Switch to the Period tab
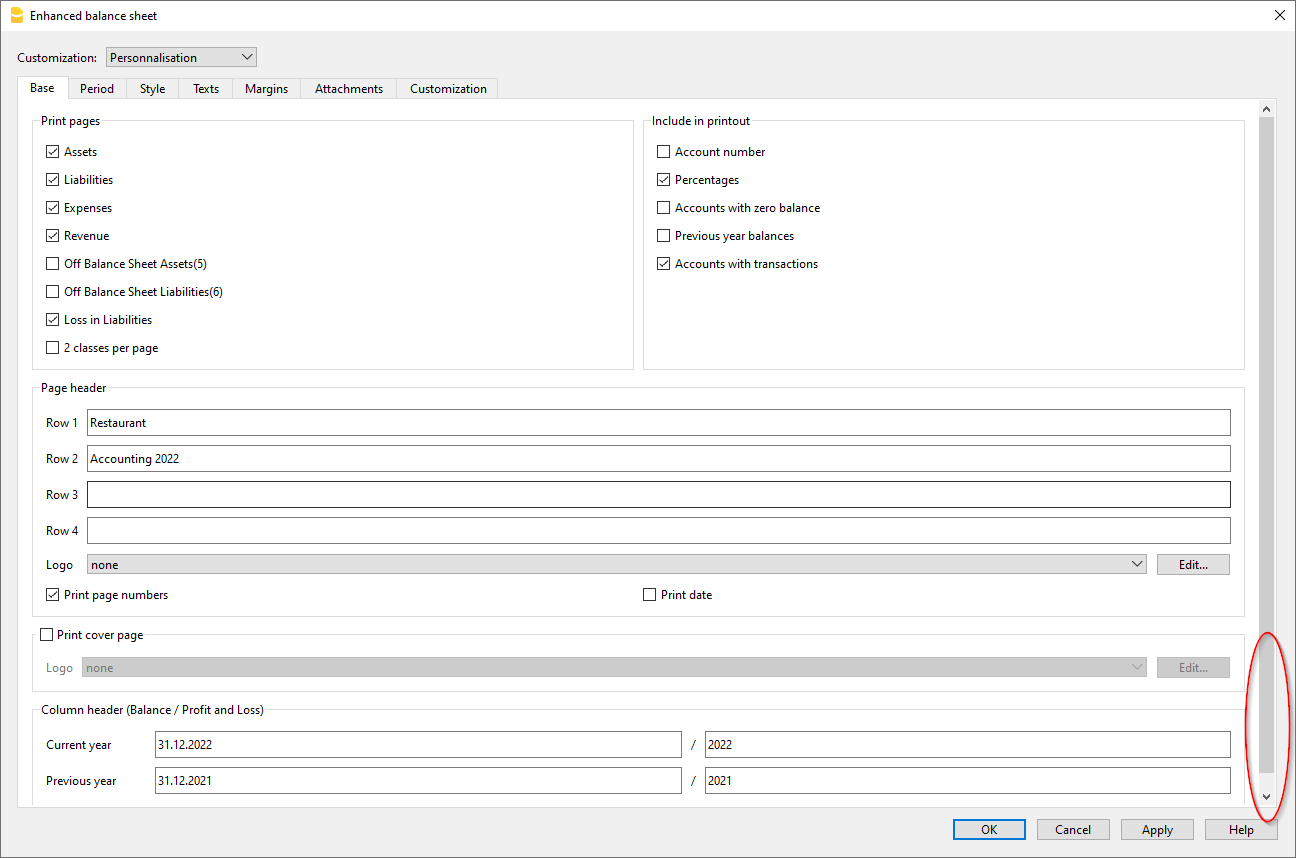Screen dimensions: 1296x858 96,88
